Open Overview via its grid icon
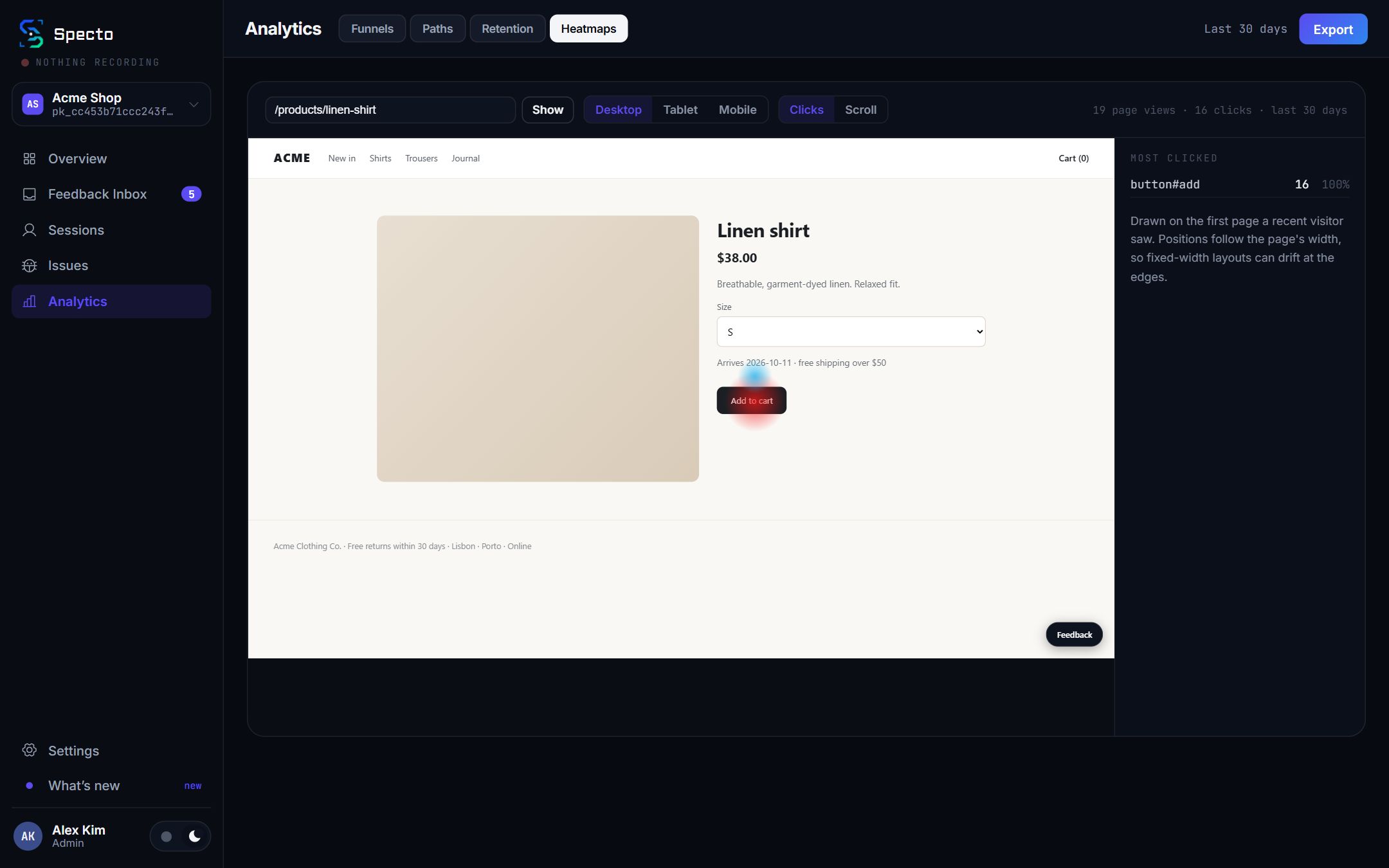Screen dimensions: 1389x868 click(30, 159)
